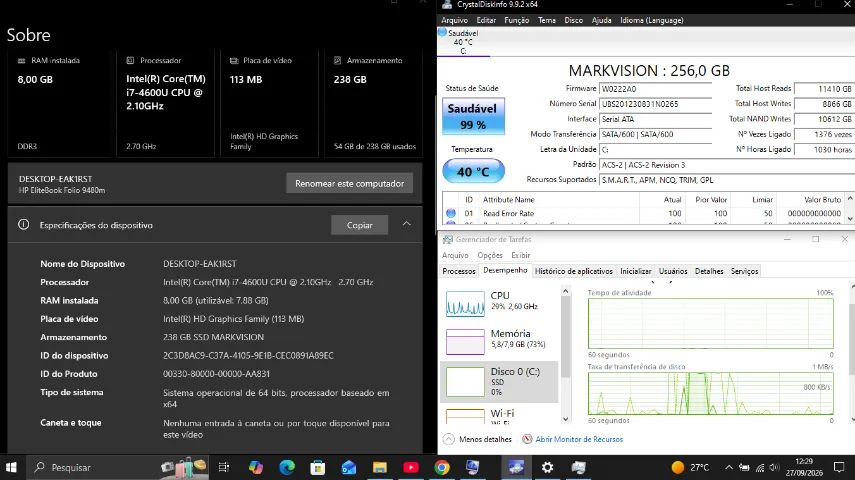Switch to the Usuários tab

pos(673,271)
